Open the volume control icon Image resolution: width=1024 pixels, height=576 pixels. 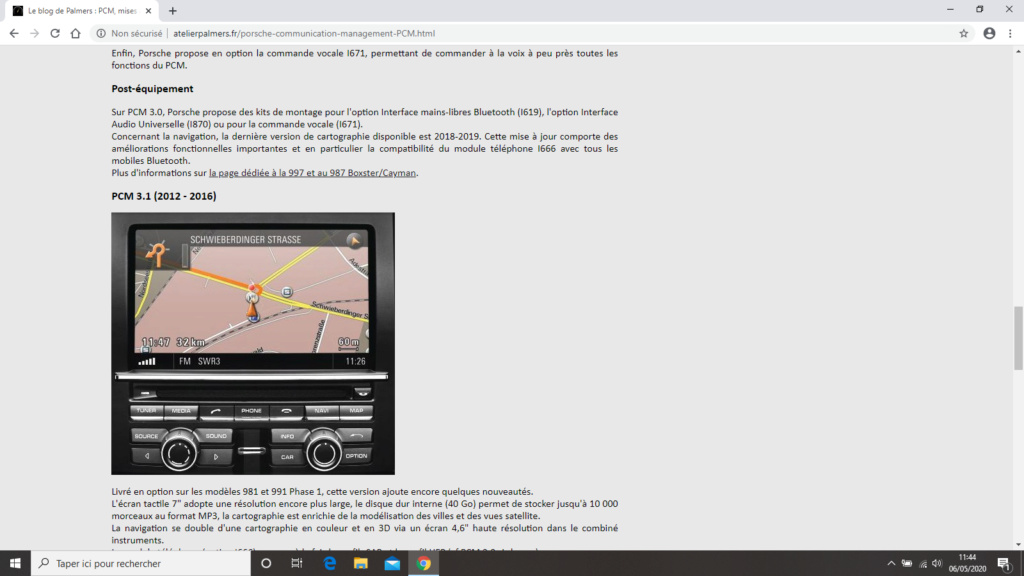point(937,563)
